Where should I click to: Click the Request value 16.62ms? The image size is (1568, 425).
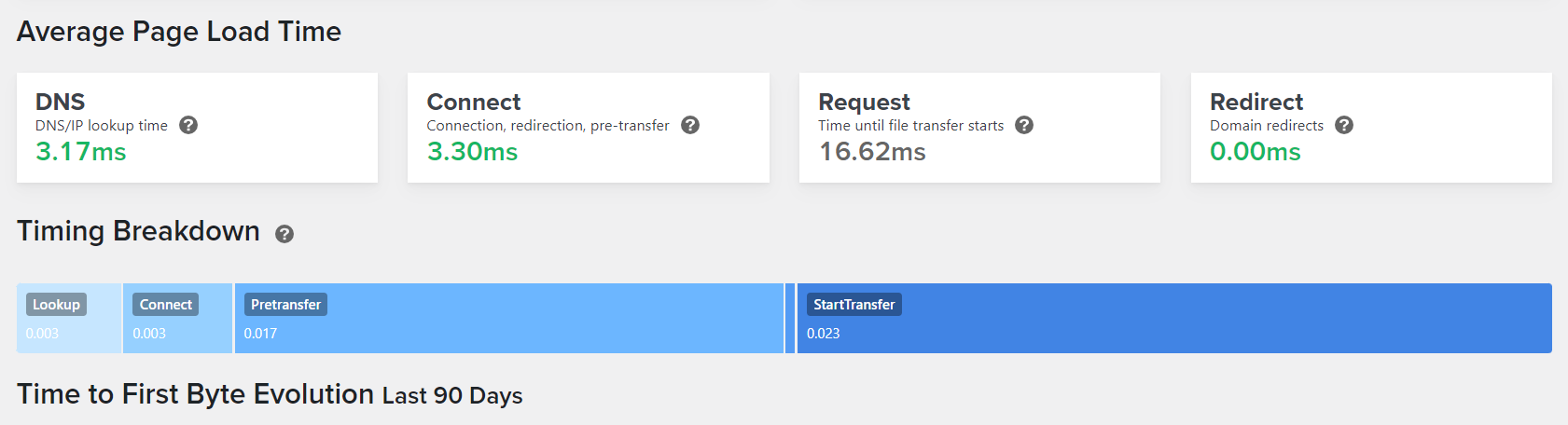click(x=872, y=152)
